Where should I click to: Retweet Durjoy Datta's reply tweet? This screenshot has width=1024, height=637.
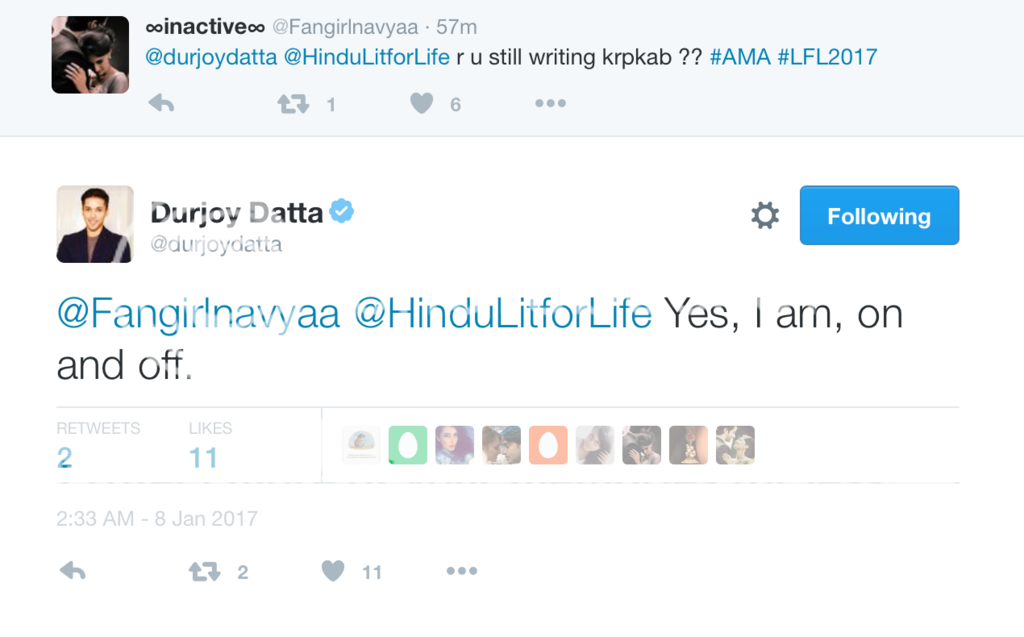point(204,571)
